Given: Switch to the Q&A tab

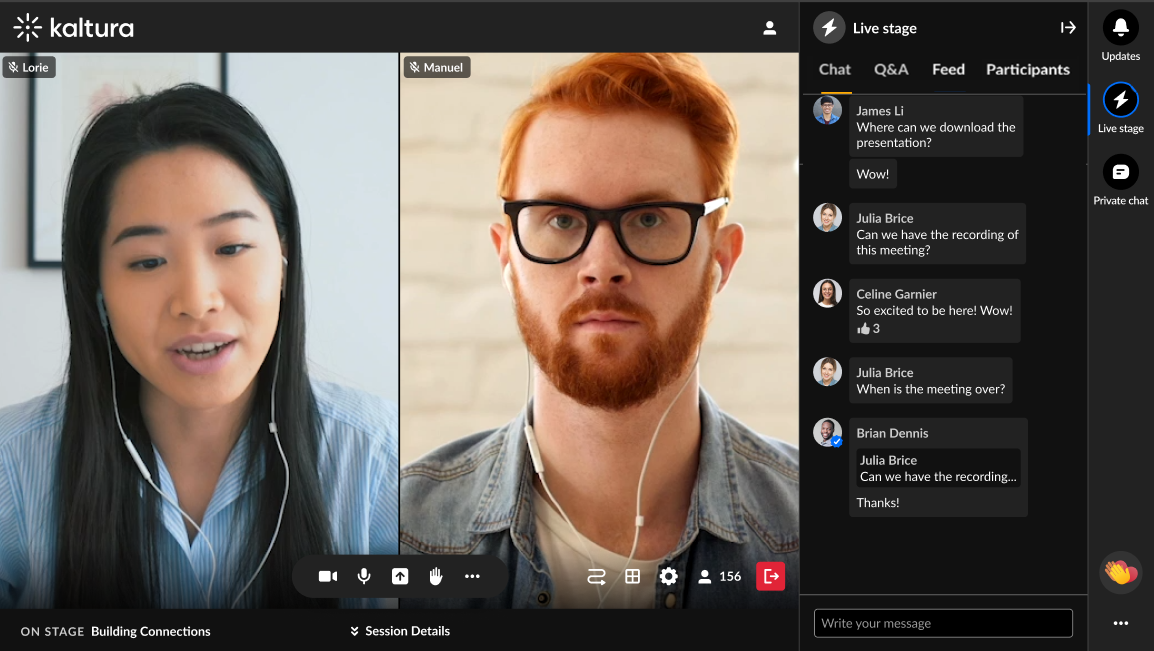Looking at the screenshot, I should [x=891, y=70].
